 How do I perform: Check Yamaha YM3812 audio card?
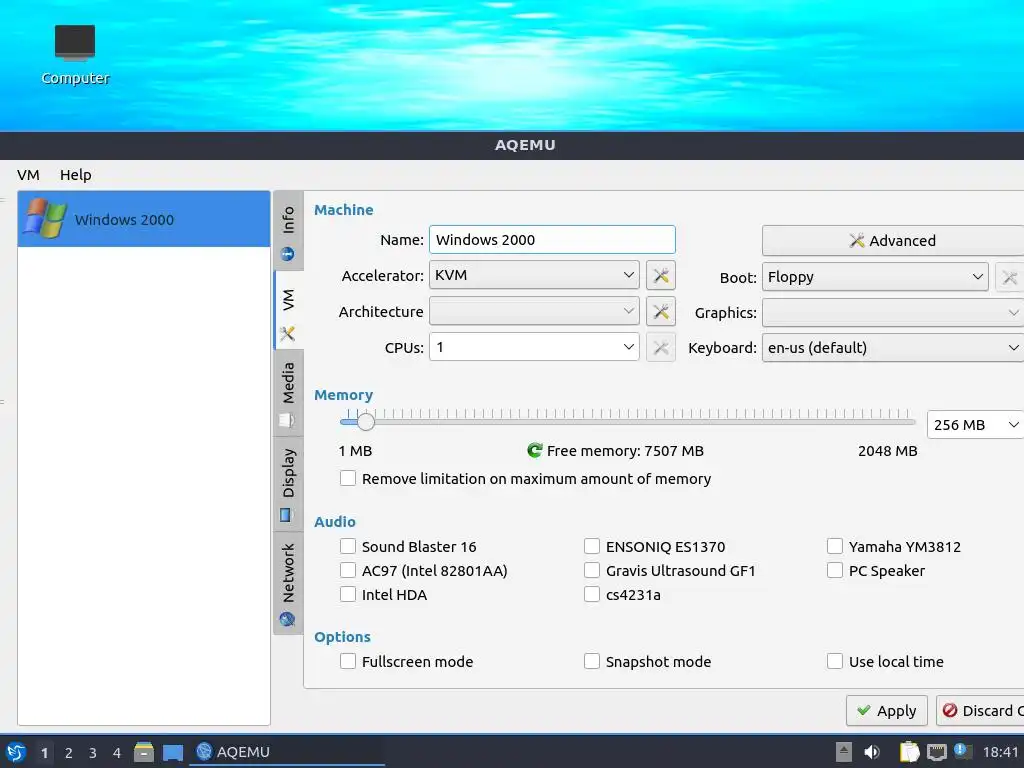835,547
